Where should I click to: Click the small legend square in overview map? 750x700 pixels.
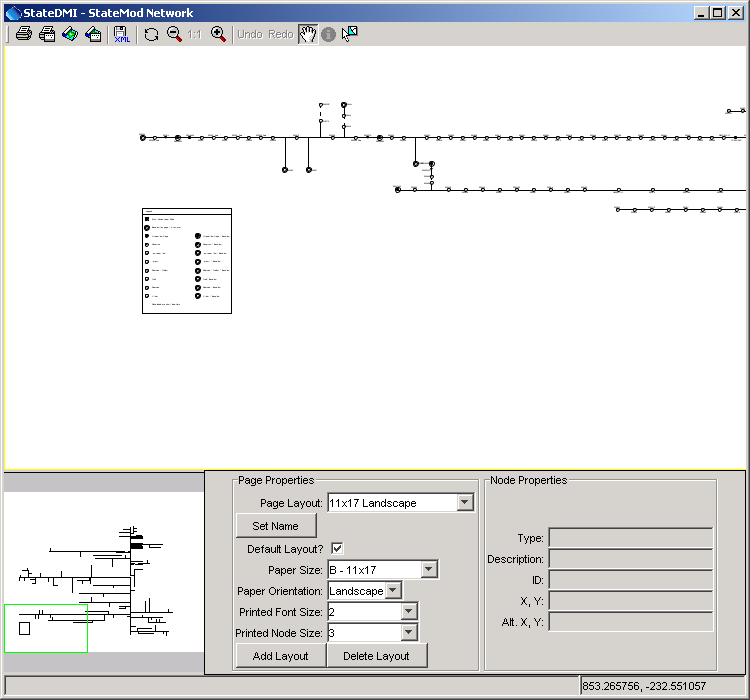pos(24,628)
